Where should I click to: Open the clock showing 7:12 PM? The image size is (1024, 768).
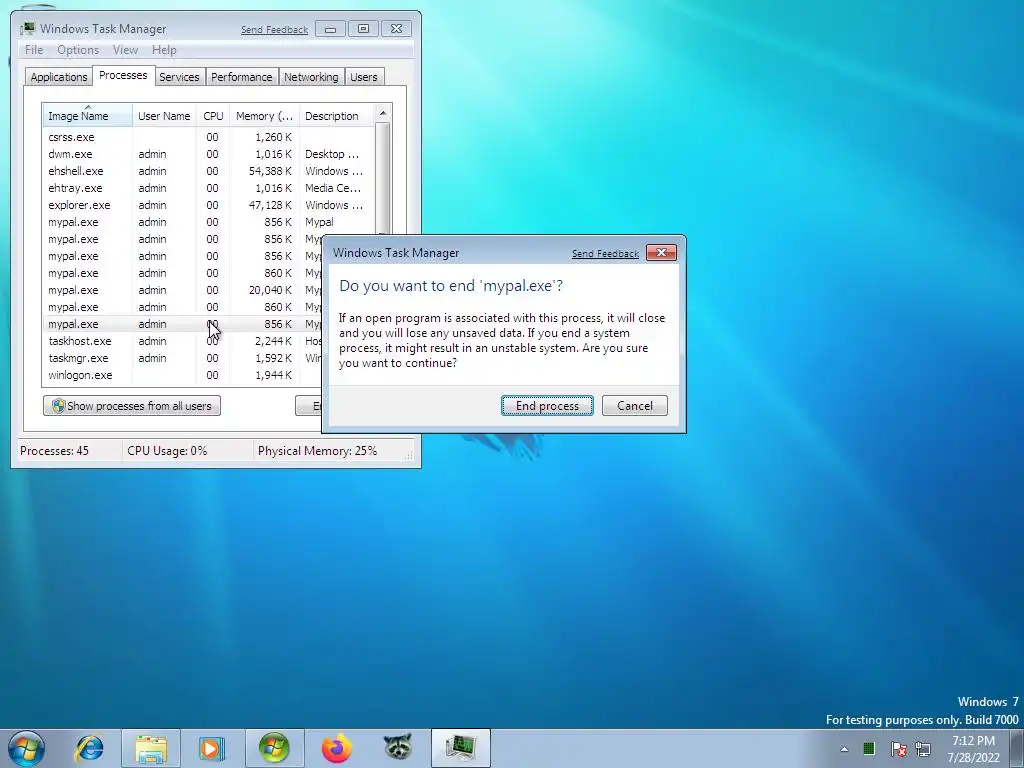[974, 749]
